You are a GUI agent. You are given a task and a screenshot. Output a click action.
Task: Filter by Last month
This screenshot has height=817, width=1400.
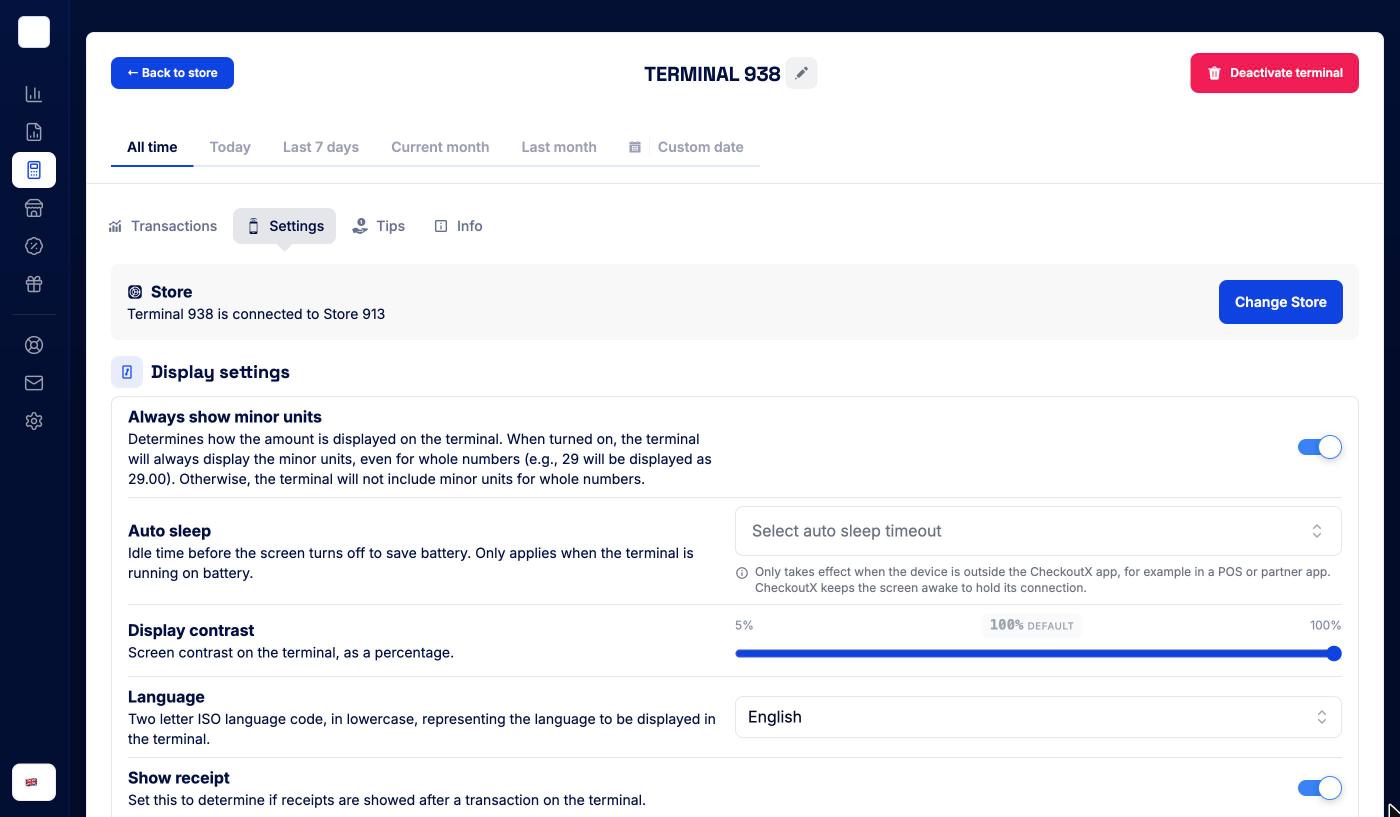click(559, 147)
